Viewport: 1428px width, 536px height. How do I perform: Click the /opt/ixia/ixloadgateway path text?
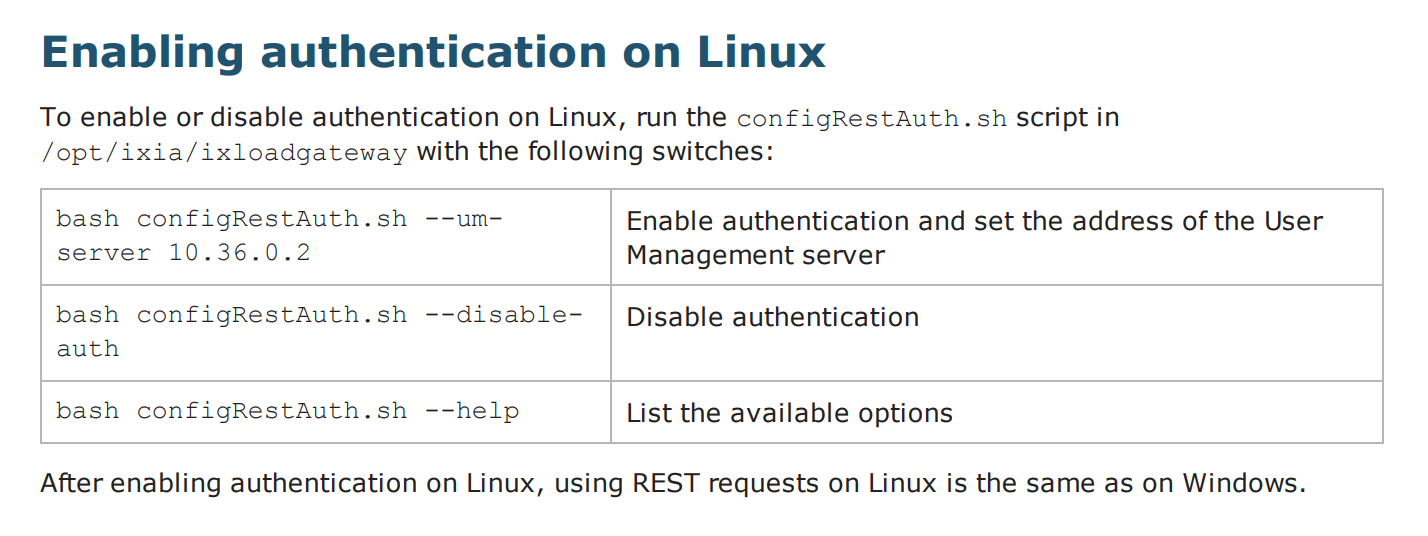(224, 153)
